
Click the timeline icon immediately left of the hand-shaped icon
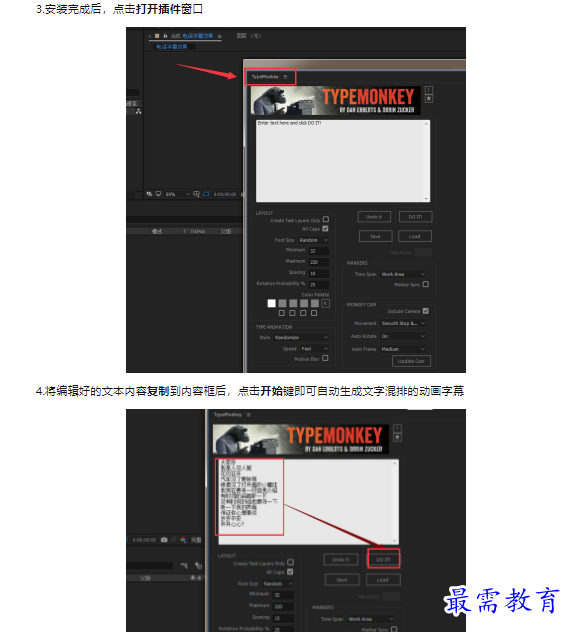click(185, 566)
